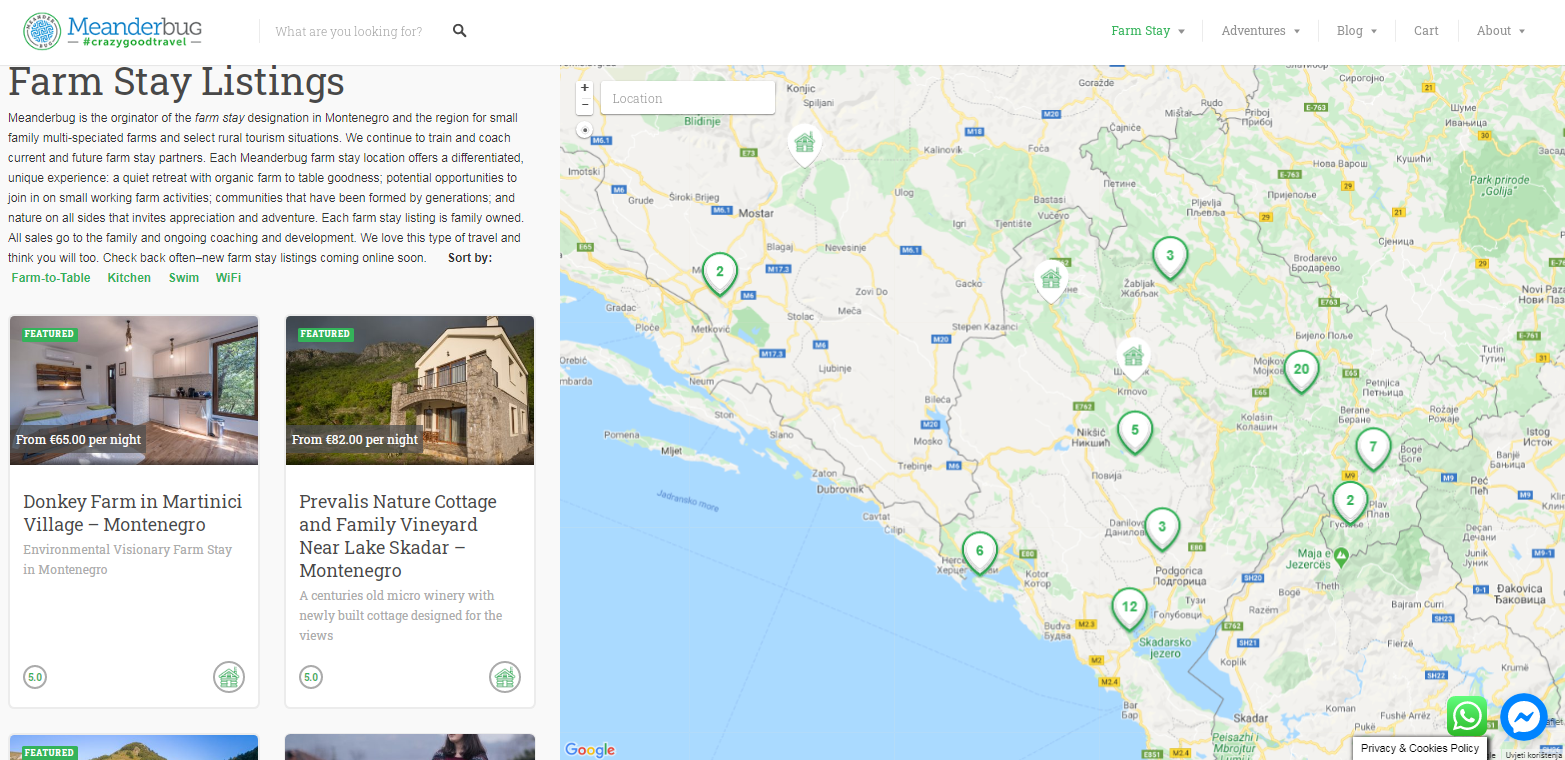Screen dimensions: 1565x760
Task: Click the Privacy & Cookies Policy button
Action: [x=1419, y=748]
